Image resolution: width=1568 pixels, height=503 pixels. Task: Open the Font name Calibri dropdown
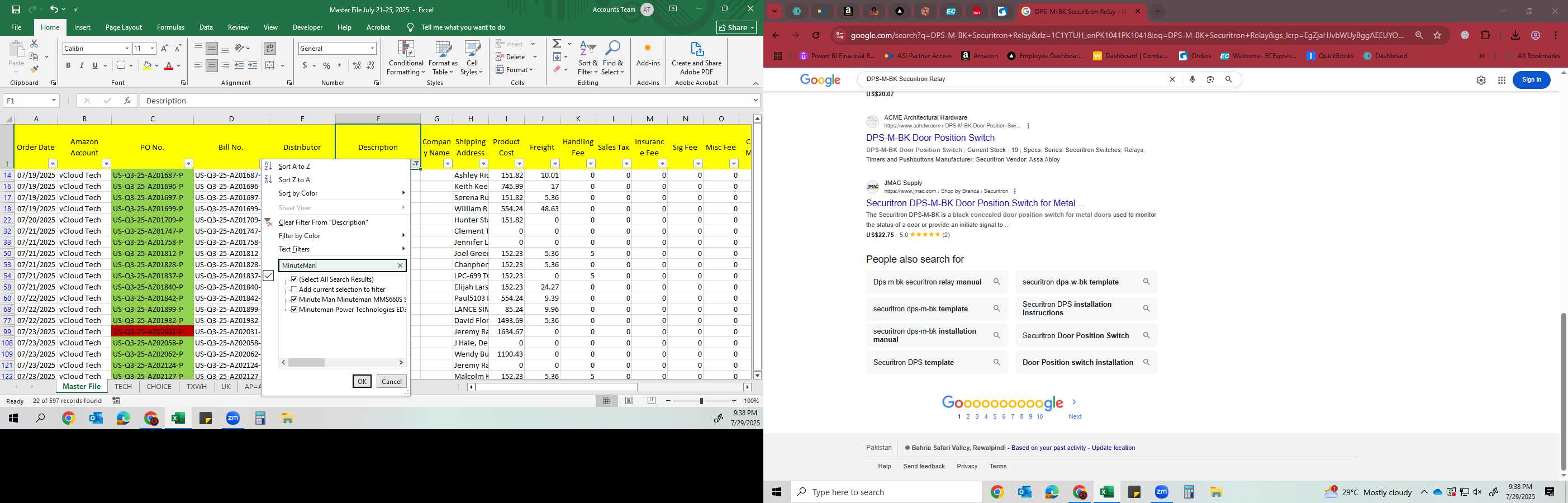tap(127, 48)
